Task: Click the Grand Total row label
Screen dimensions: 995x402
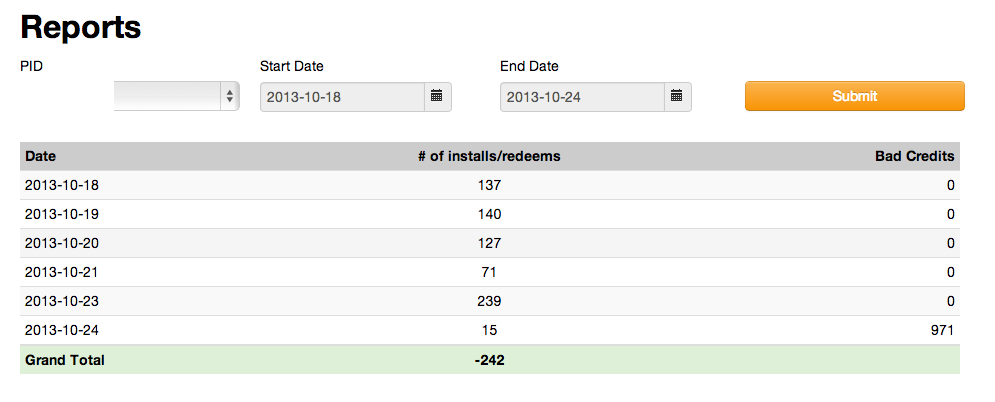Action: (65, 360)
